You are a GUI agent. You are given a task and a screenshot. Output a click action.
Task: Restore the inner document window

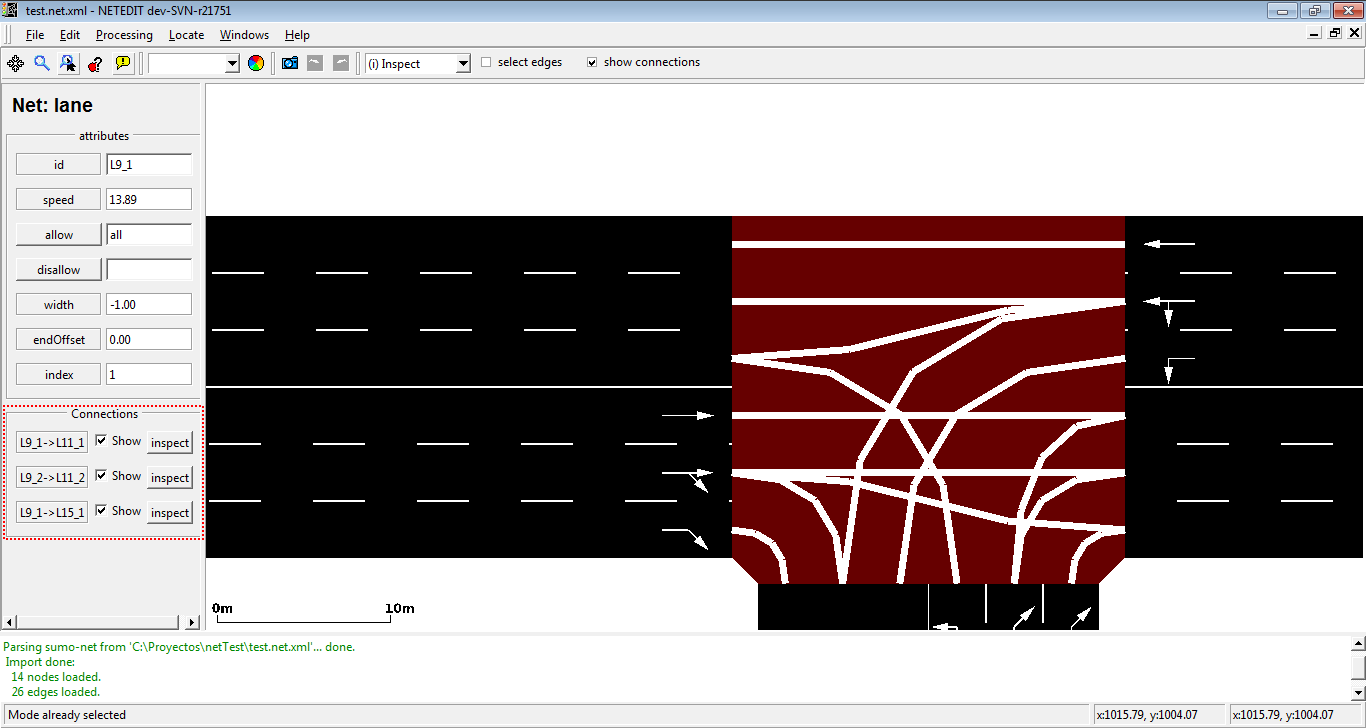click(x=1335, y=33)
